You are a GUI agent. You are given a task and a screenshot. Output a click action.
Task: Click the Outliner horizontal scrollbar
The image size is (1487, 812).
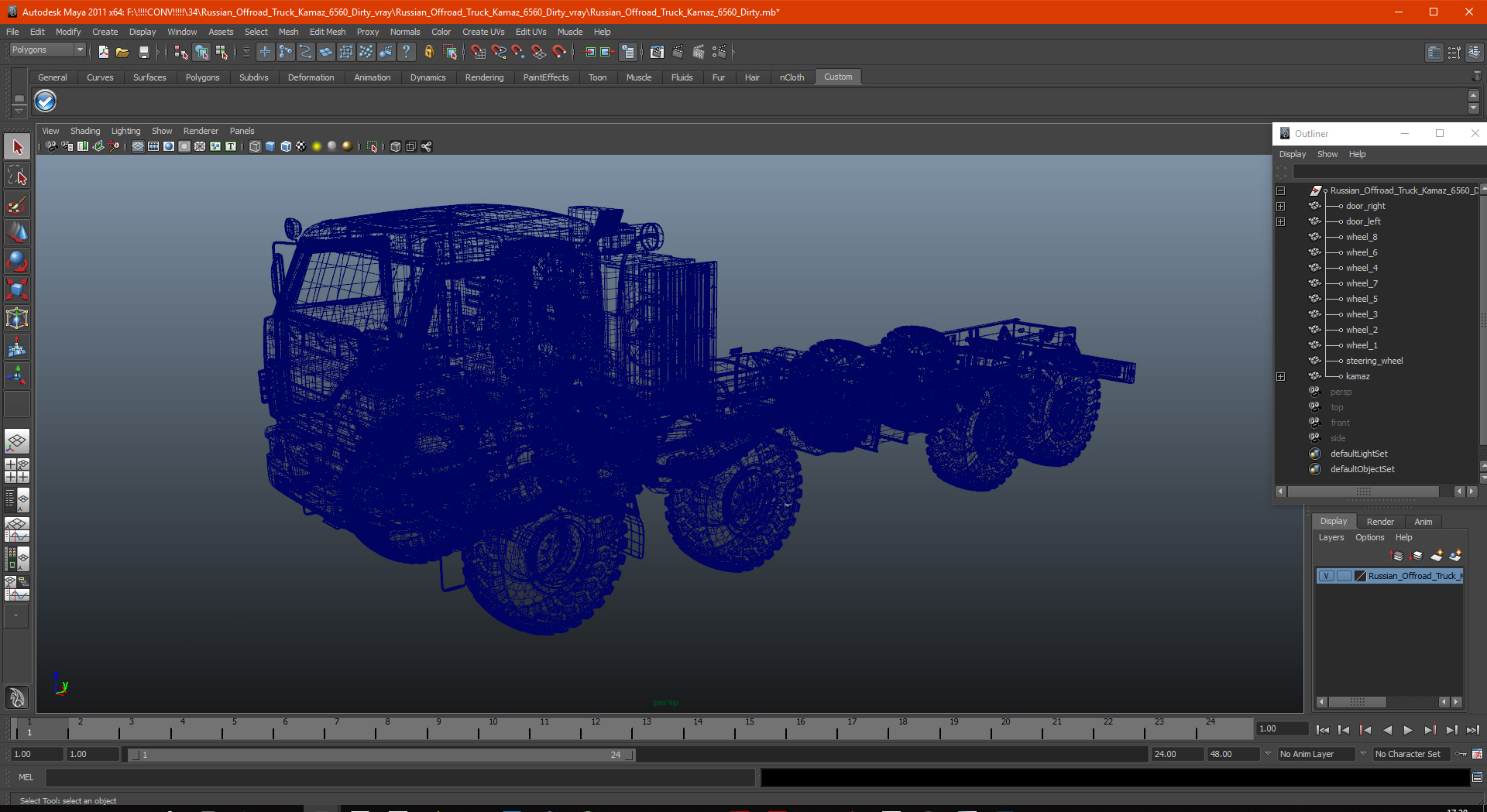tap(1362, 492)
